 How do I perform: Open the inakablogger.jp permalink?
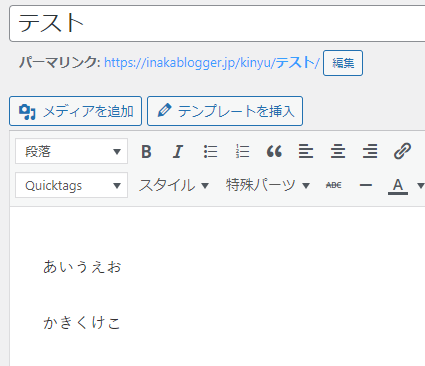tap(212, 63)
